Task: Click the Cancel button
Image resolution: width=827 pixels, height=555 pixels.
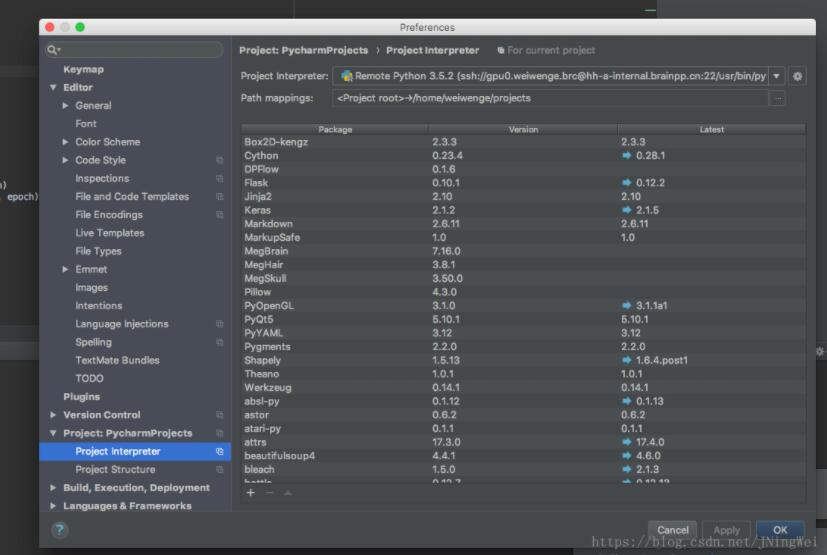Action: (x=672, y=530)
